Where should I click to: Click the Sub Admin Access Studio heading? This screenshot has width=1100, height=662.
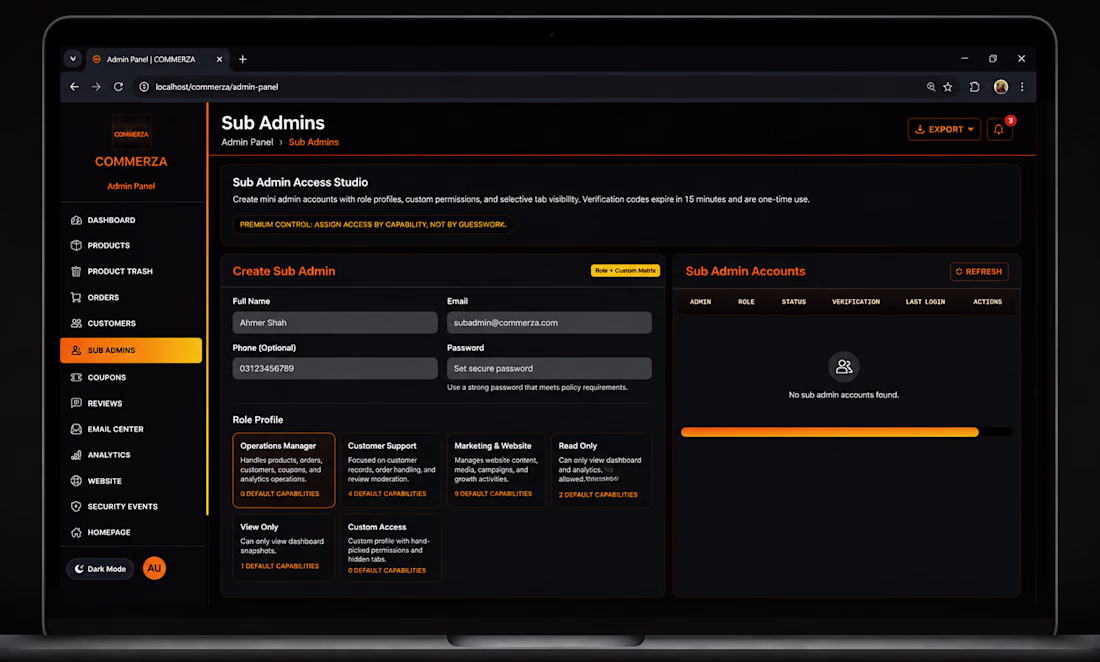pos(300,182)
